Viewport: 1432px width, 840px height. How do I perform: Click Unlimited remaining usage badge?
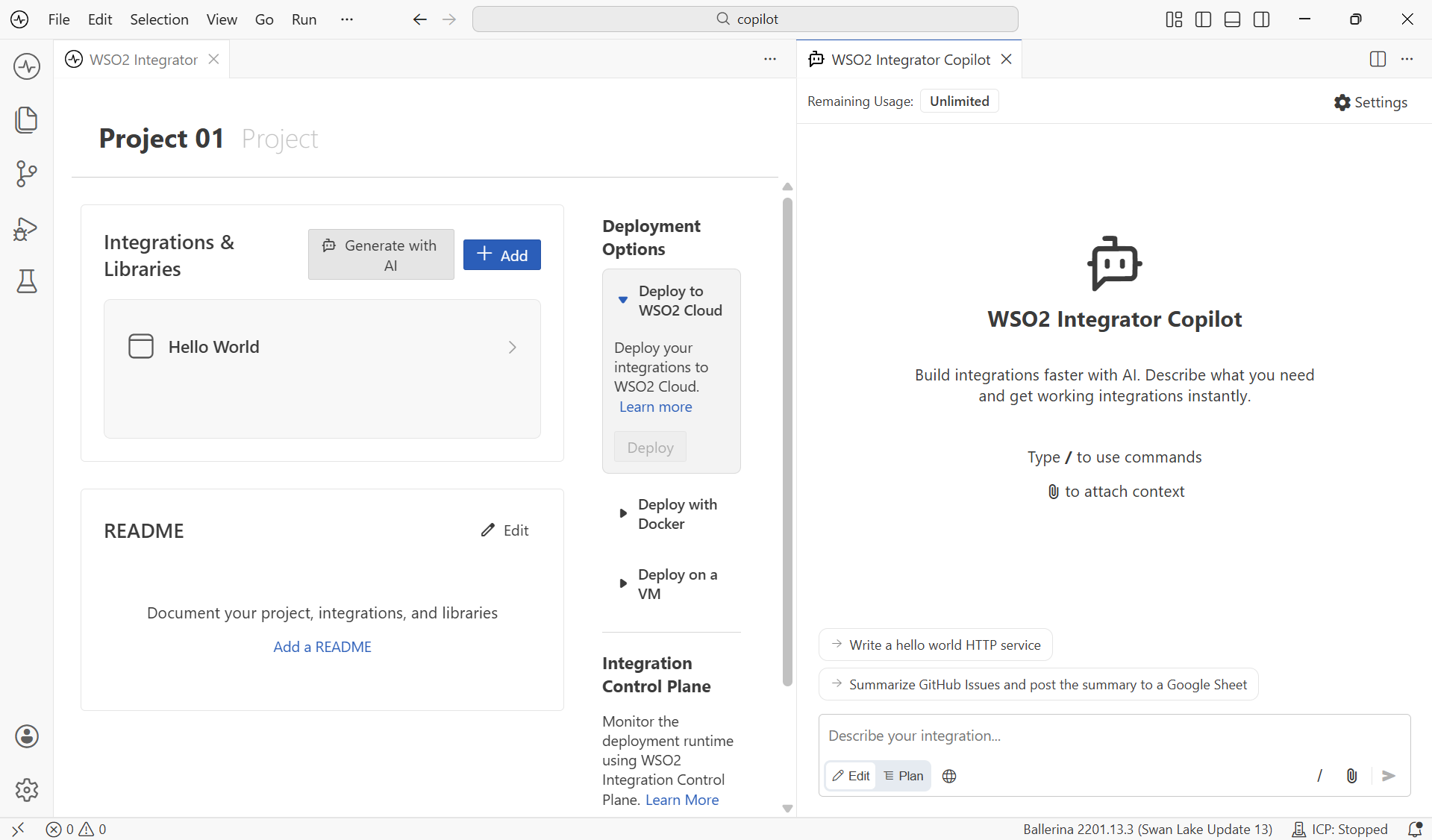[x=960, y=101]
